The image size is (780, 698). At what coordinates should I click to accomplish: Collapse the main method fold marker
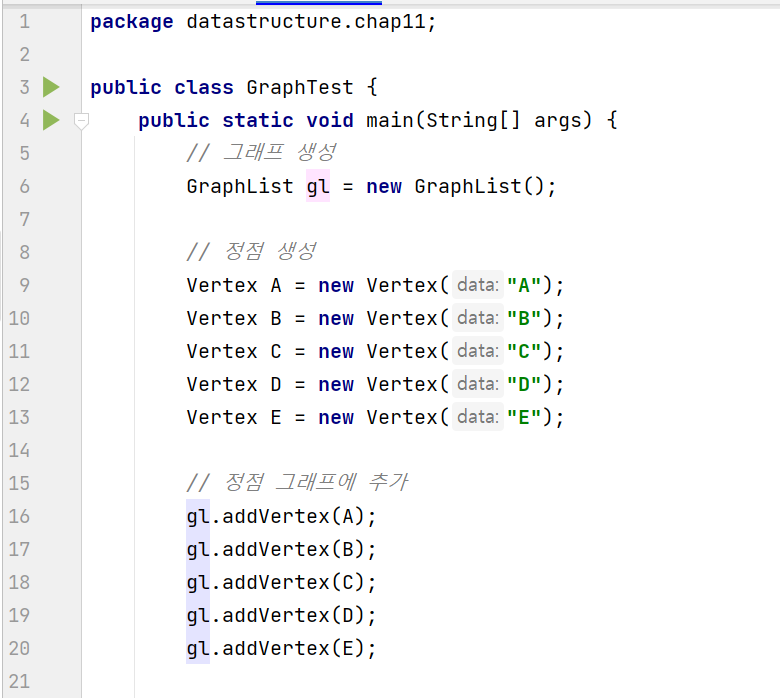coord(81,121)
